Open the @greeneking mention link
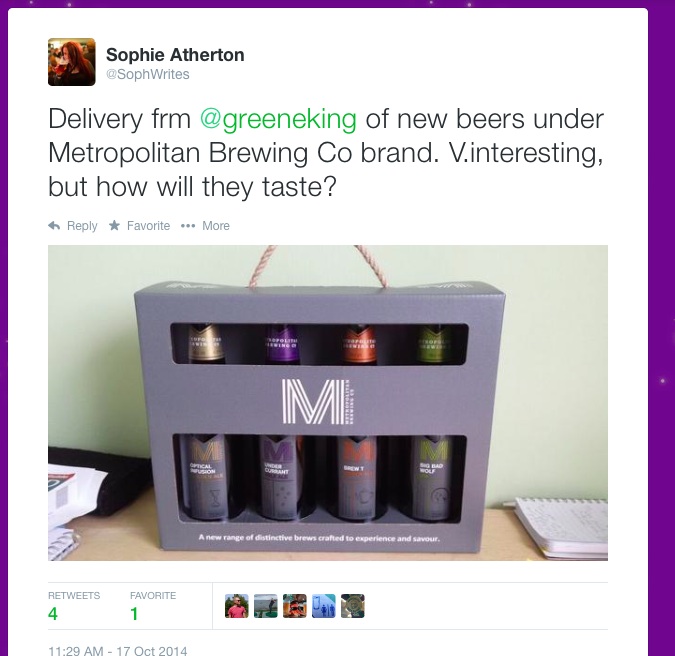 278,119
